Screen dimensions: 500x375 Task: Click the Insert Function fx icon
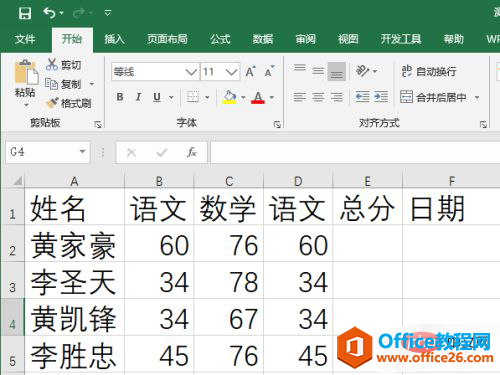(192, 153)
